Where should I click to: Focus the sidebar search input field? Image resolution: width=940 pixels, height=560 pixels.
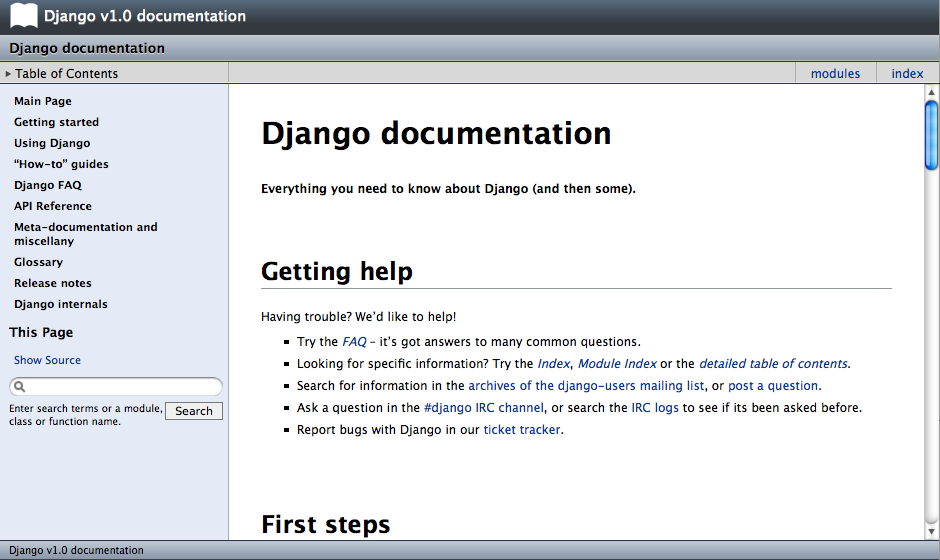[122, 387]
